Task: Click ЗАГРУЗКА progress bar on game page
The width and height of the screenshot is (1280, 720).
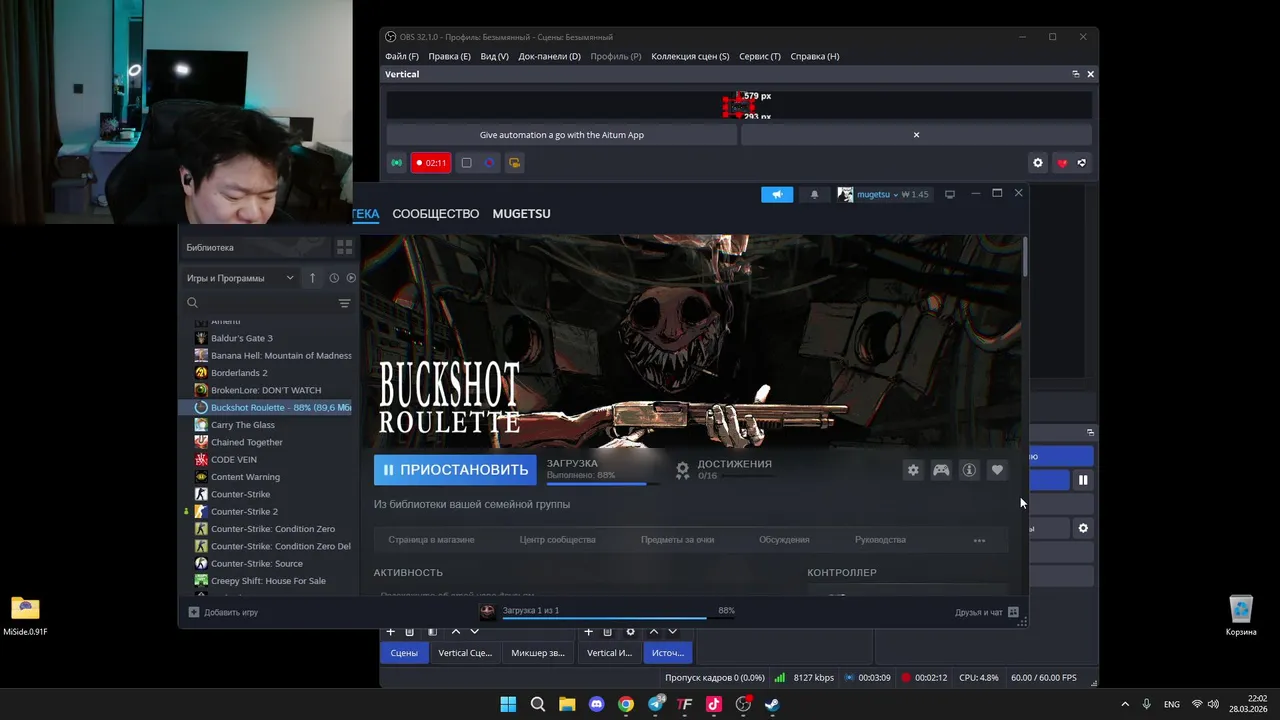Action: pyautogui.click(x=603, y=484)
